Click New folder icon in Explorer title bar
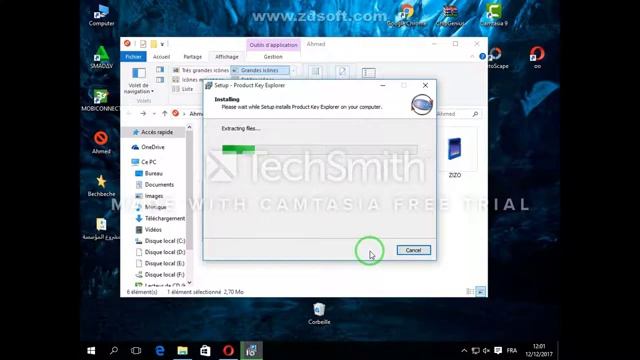Image resolution: width=640 pixels, height=360 pixels. [x=154, y=44]
